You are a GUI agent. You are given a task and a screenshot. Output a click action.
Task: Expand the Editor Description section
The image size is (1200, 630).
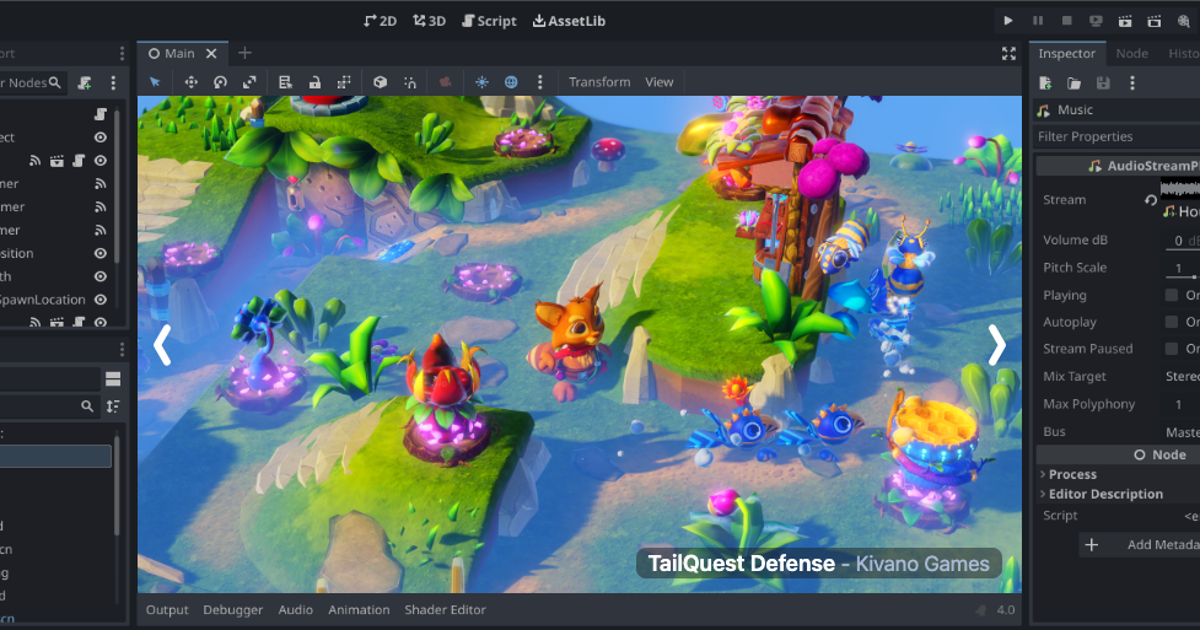[x=1101, y=494]
